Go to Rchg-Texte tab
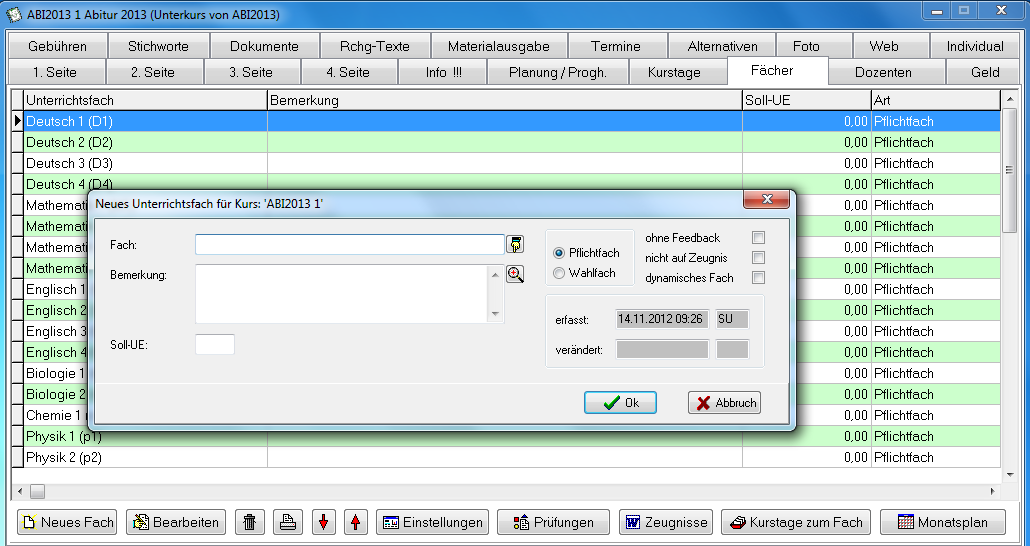 pos(374,46)
